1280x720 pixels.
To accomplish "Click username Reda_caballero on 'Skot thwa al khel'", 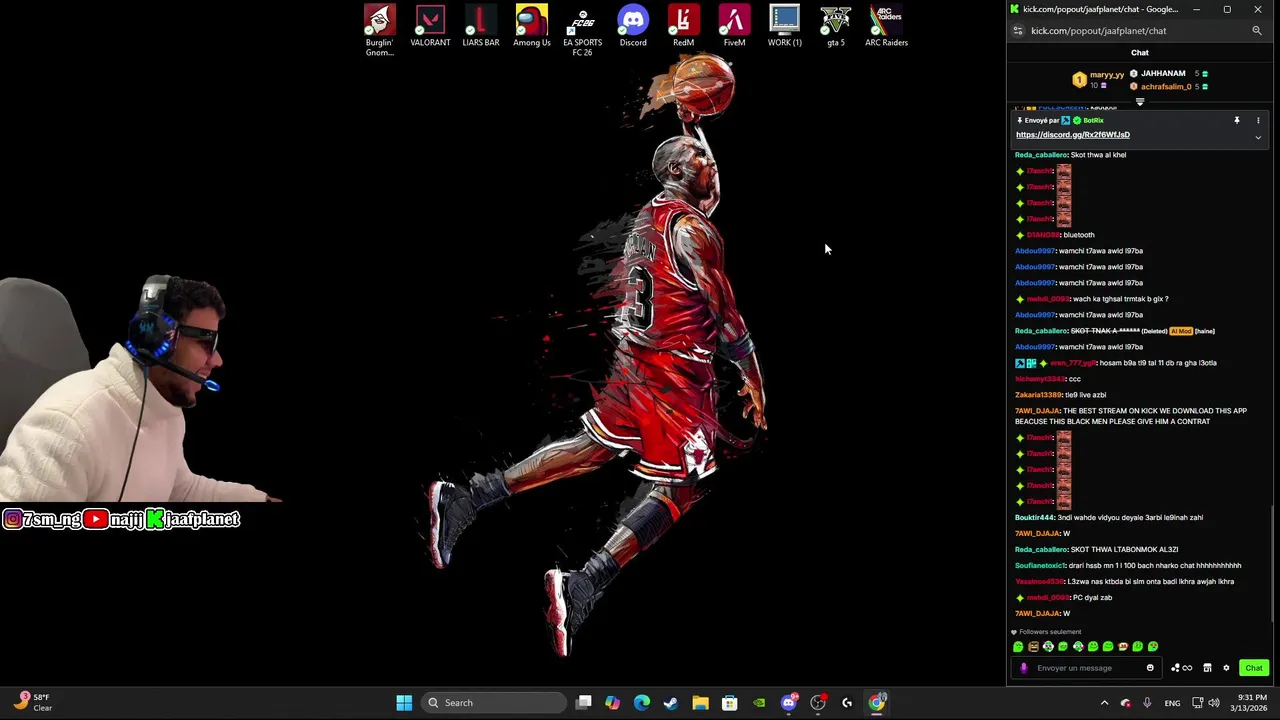I will [1041, 155].
